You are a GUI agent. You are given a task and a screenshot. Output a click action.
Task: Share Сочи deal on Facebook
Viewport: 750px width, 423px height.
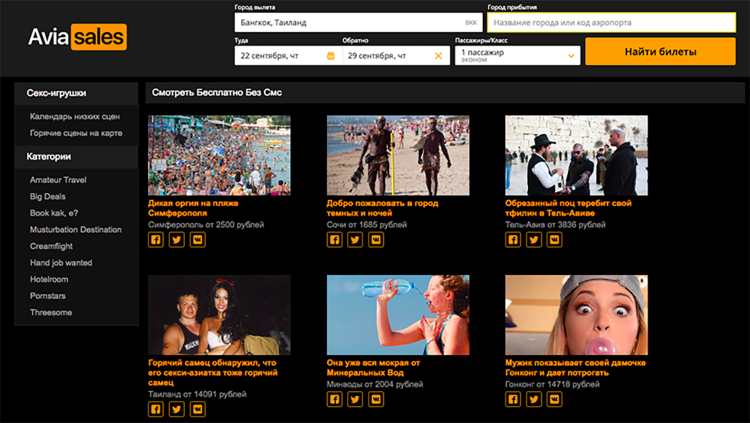(x=334, y=240)
